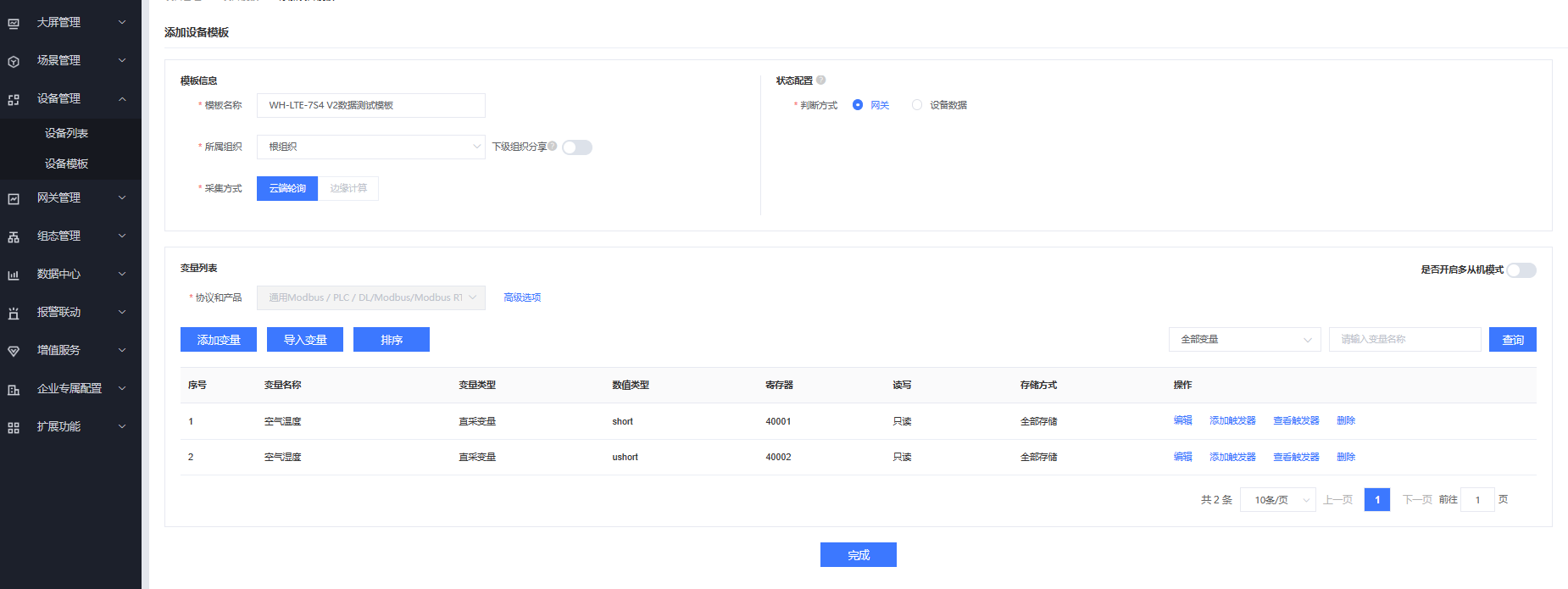Click the 场景管理 cube icon
Screen dimensions: 1568x589
(14, 61)
